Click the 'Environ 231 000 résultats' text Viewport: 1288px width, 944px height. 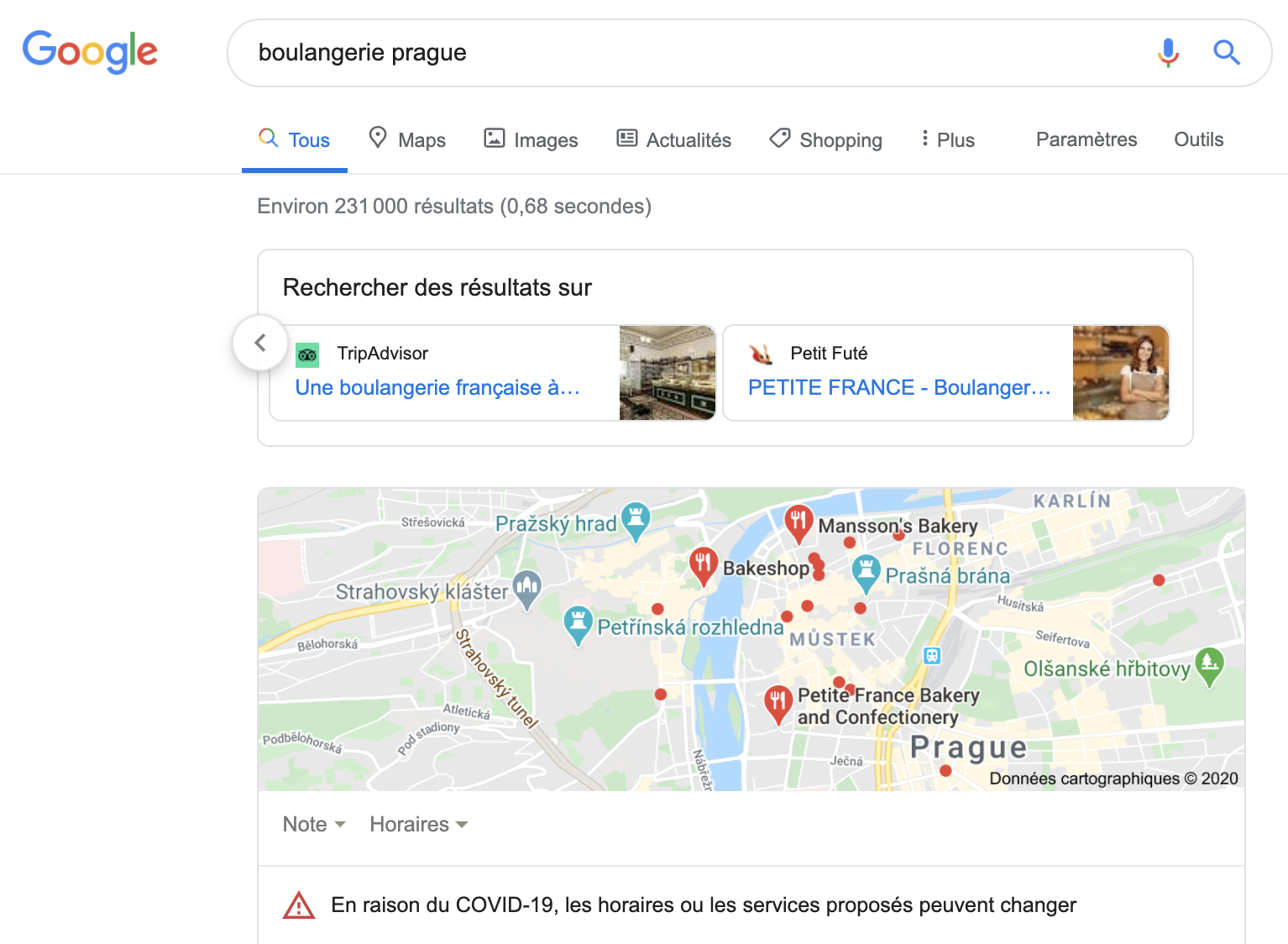click(454, 206)
